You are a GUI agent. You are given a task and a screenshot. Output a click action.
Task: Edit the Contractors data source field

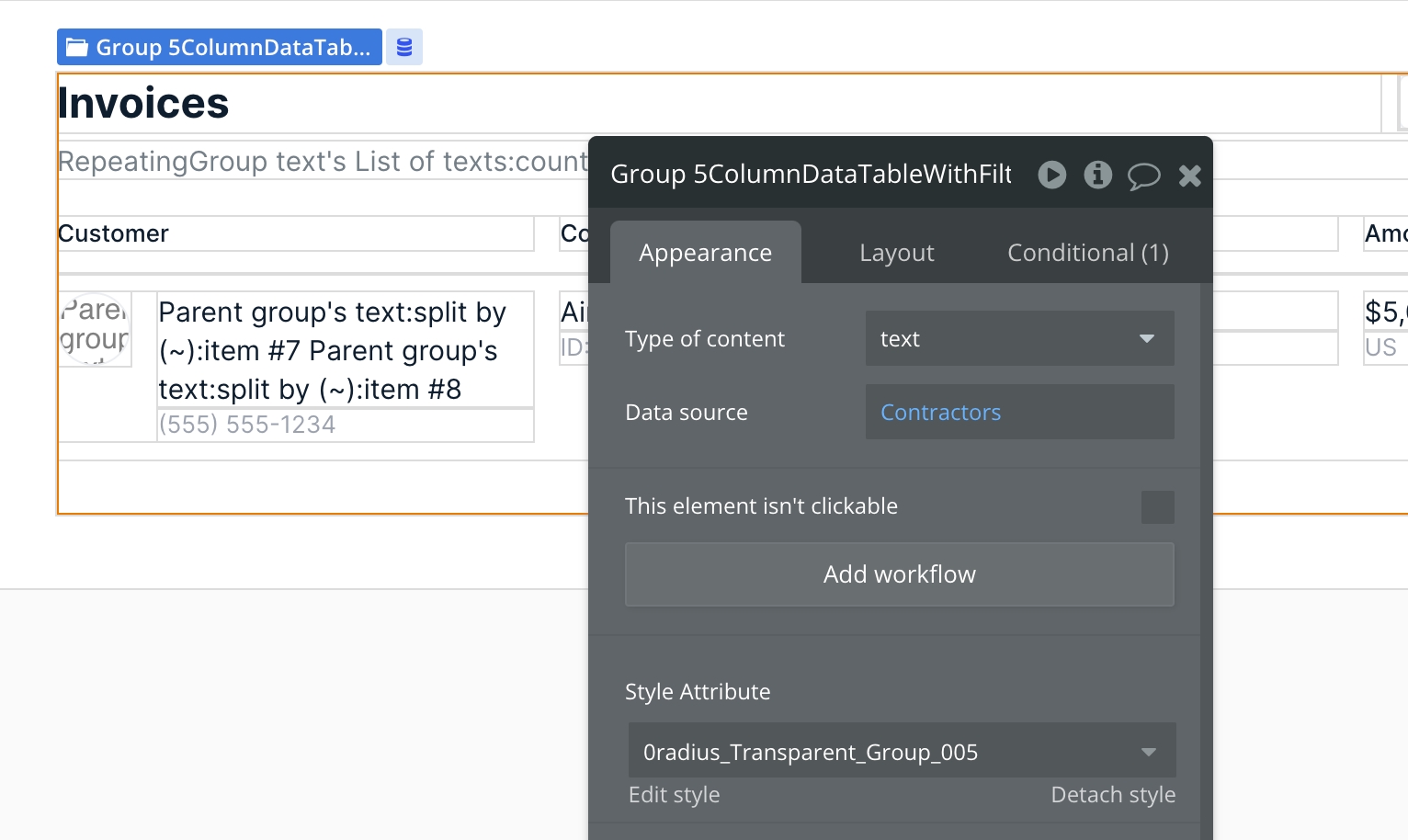(x=1019, y=413)
